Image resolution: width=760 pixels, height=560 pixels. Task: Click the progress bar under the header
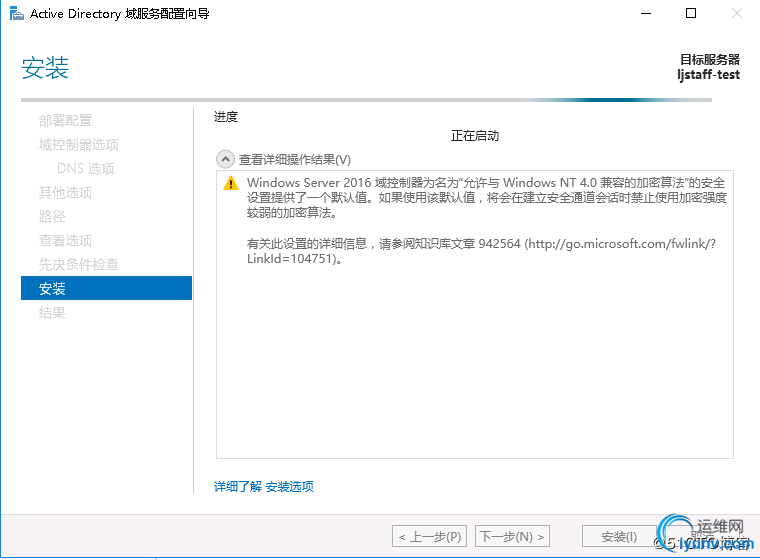pyautogui.click(x=366, y=100)
